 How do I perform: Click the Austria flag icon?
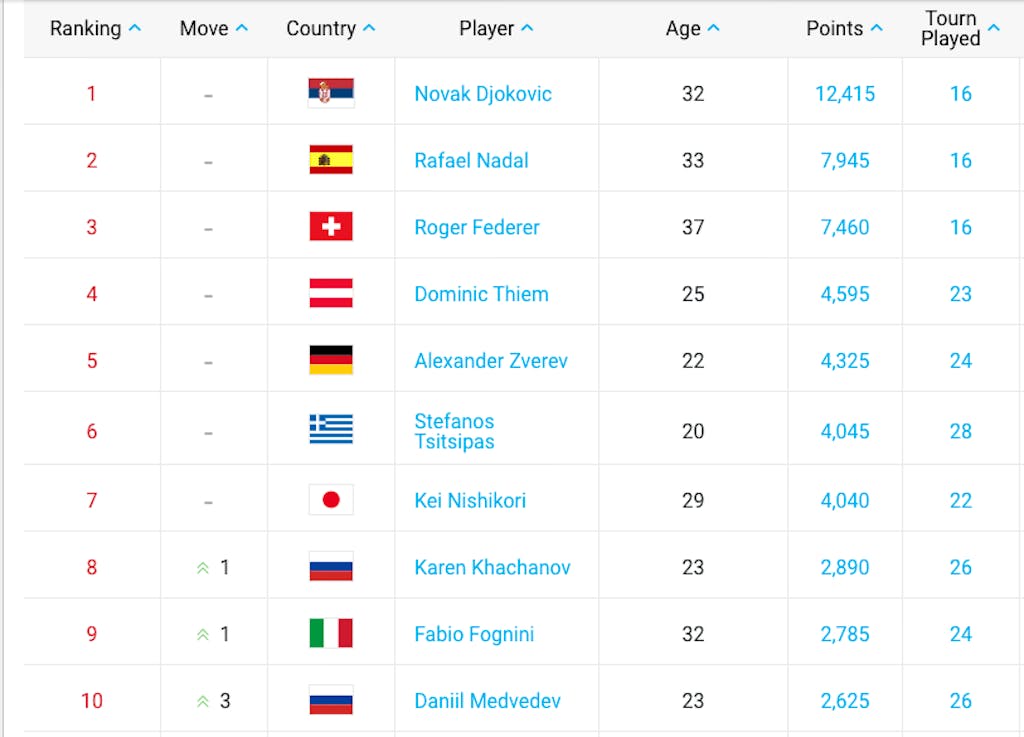331,293
